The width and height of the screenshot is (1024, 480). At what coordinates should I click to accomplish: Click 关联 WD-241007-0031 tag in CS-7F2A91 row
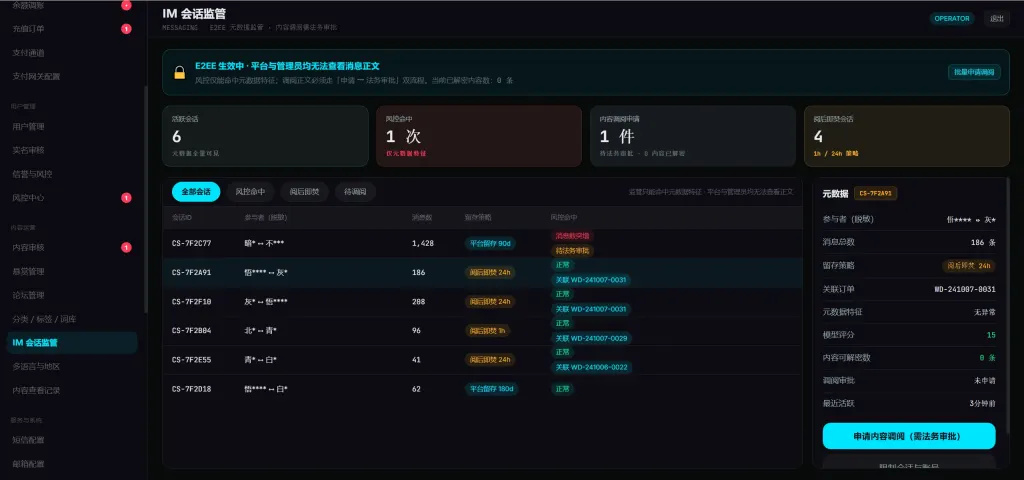(x=591, y=280)
